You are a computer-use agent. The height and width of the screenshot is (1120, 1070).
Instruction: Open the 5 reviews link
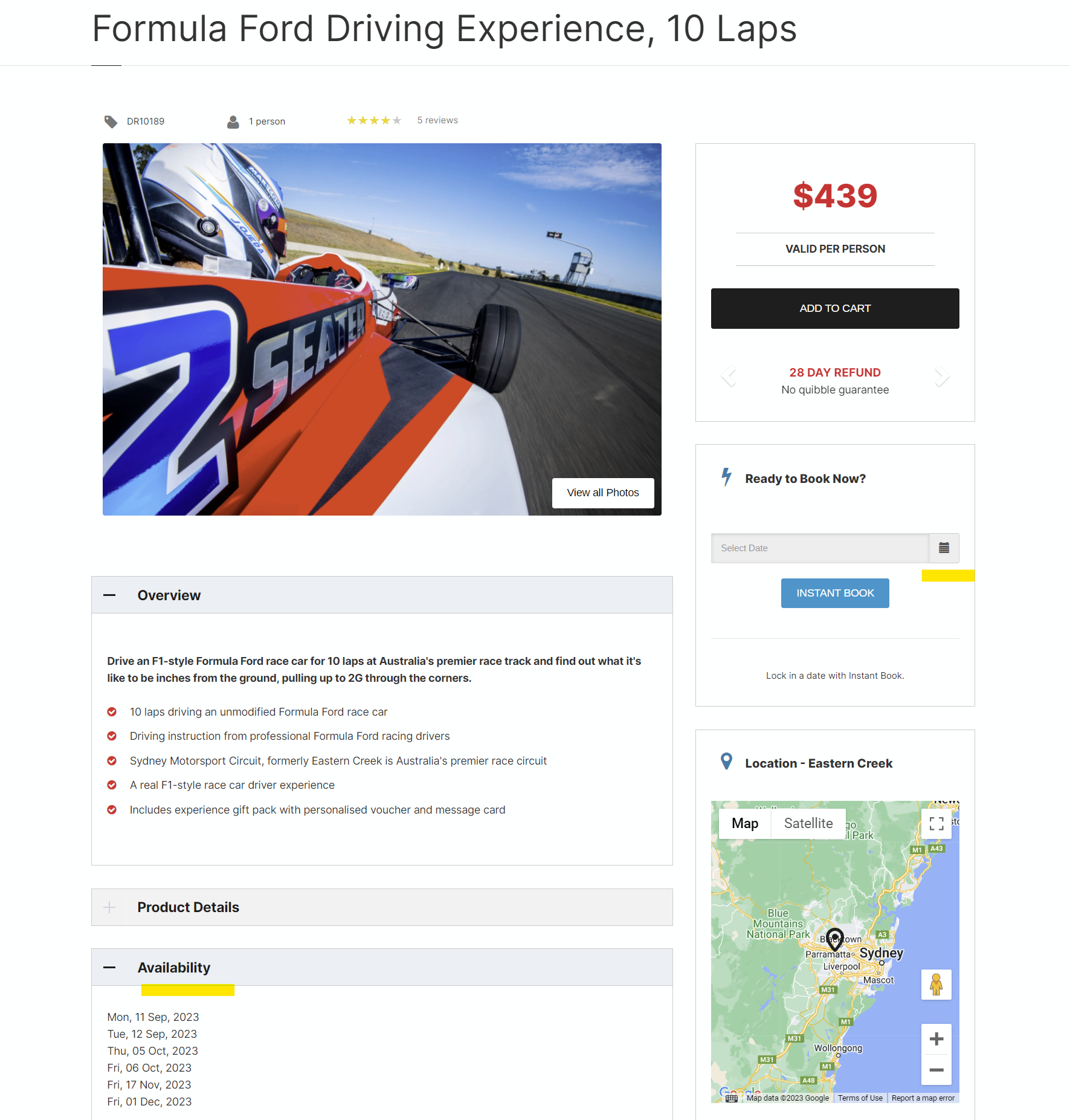pos(437,120)
